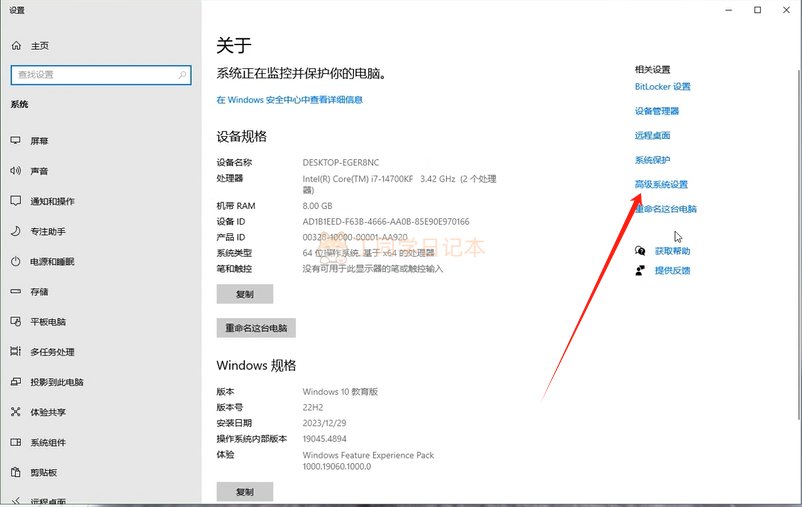This screenshot has height=507, width=802.
Task: Click the 获取帮助 help icon
Action: click(x=640, y=251)
